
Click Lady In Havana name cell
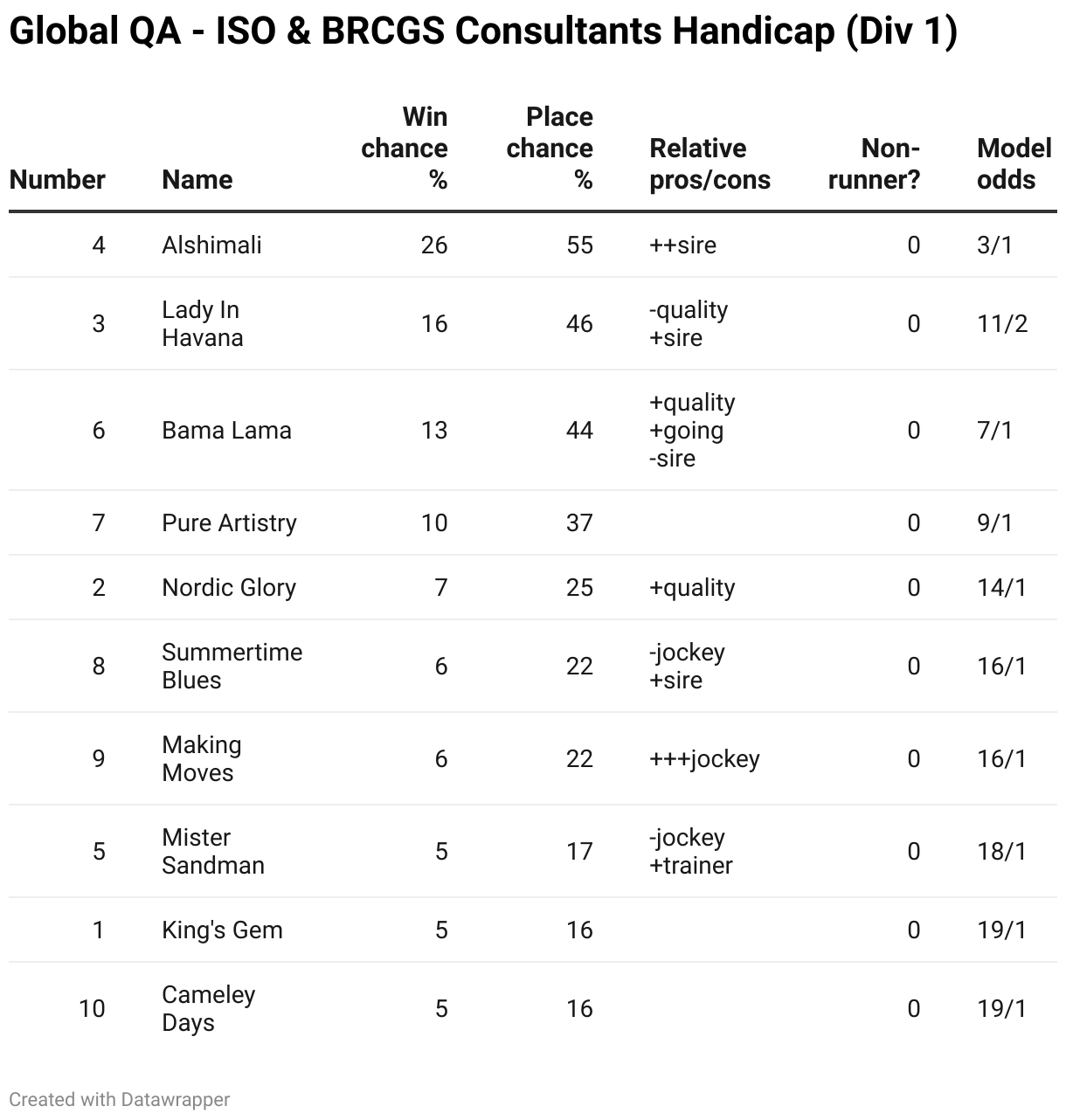[203, 324]
